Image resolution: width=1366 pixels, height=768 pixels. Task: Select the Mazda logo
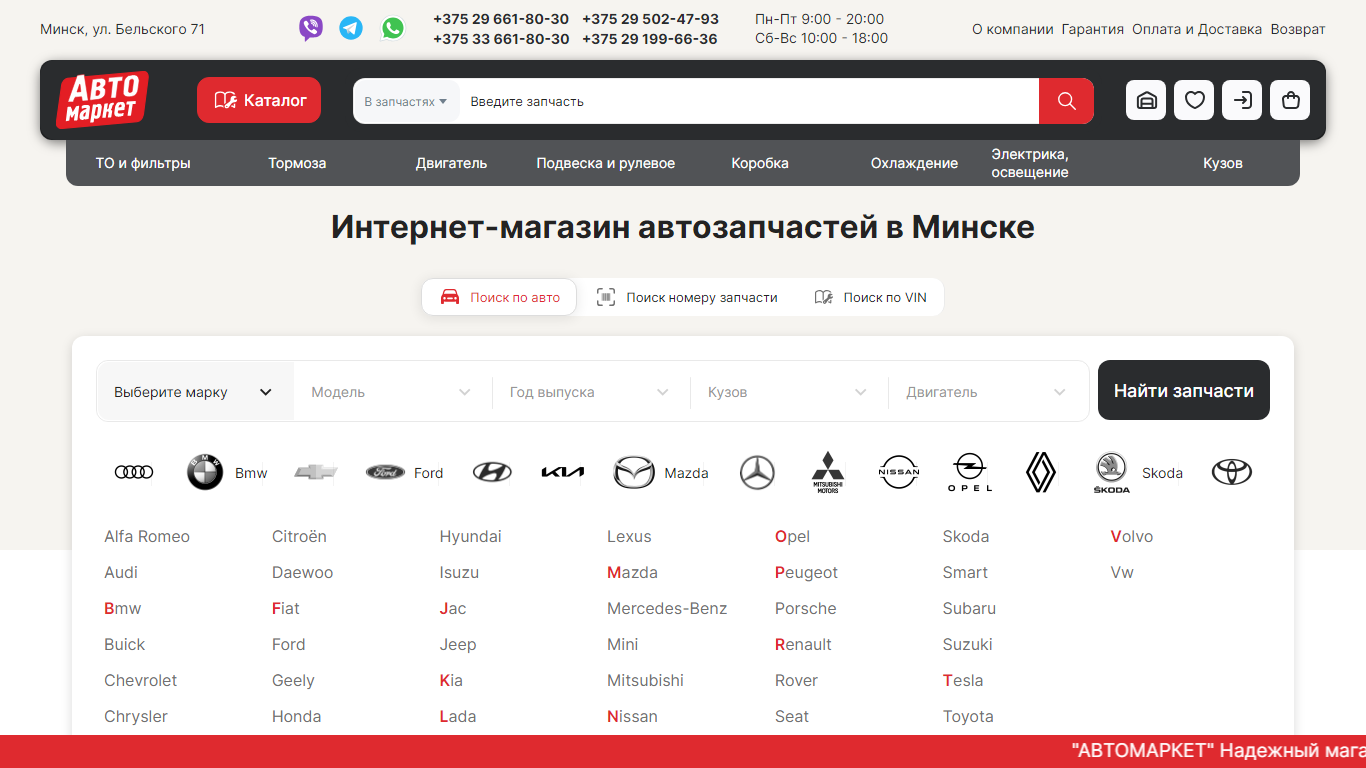click(634, 472)
